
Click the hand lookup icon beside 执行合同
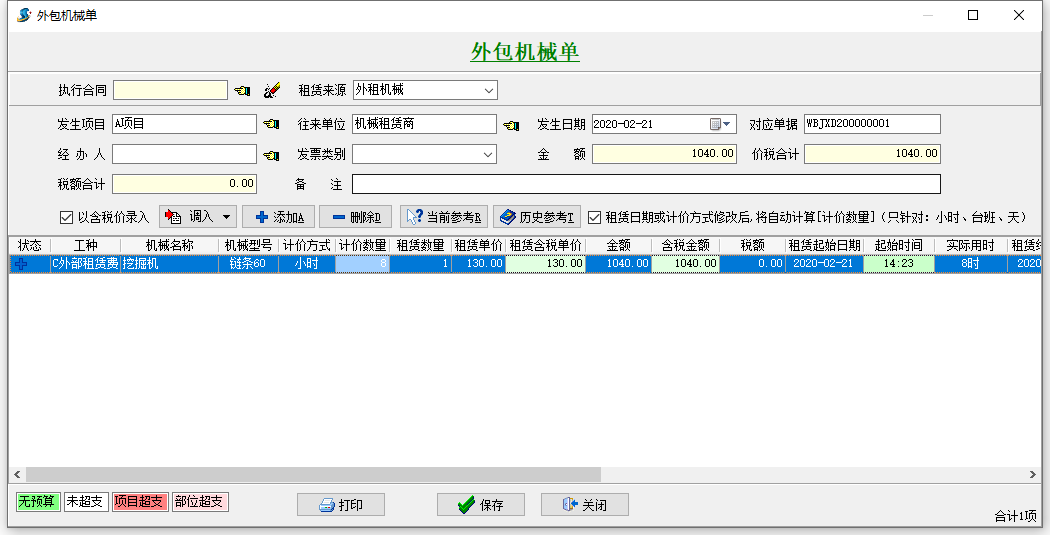click(242, 91)
